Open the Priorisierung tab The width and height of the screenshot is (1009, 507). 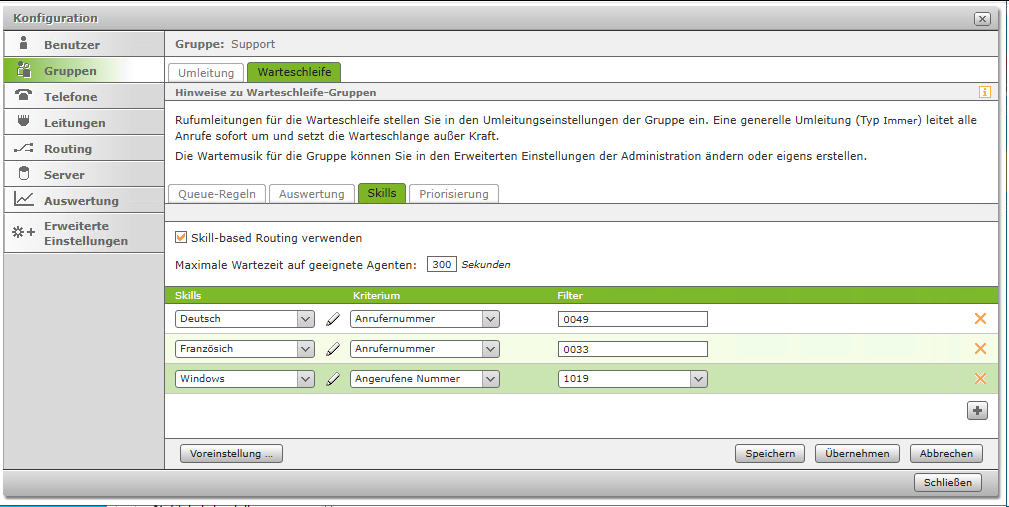click(x=454, y=194)
